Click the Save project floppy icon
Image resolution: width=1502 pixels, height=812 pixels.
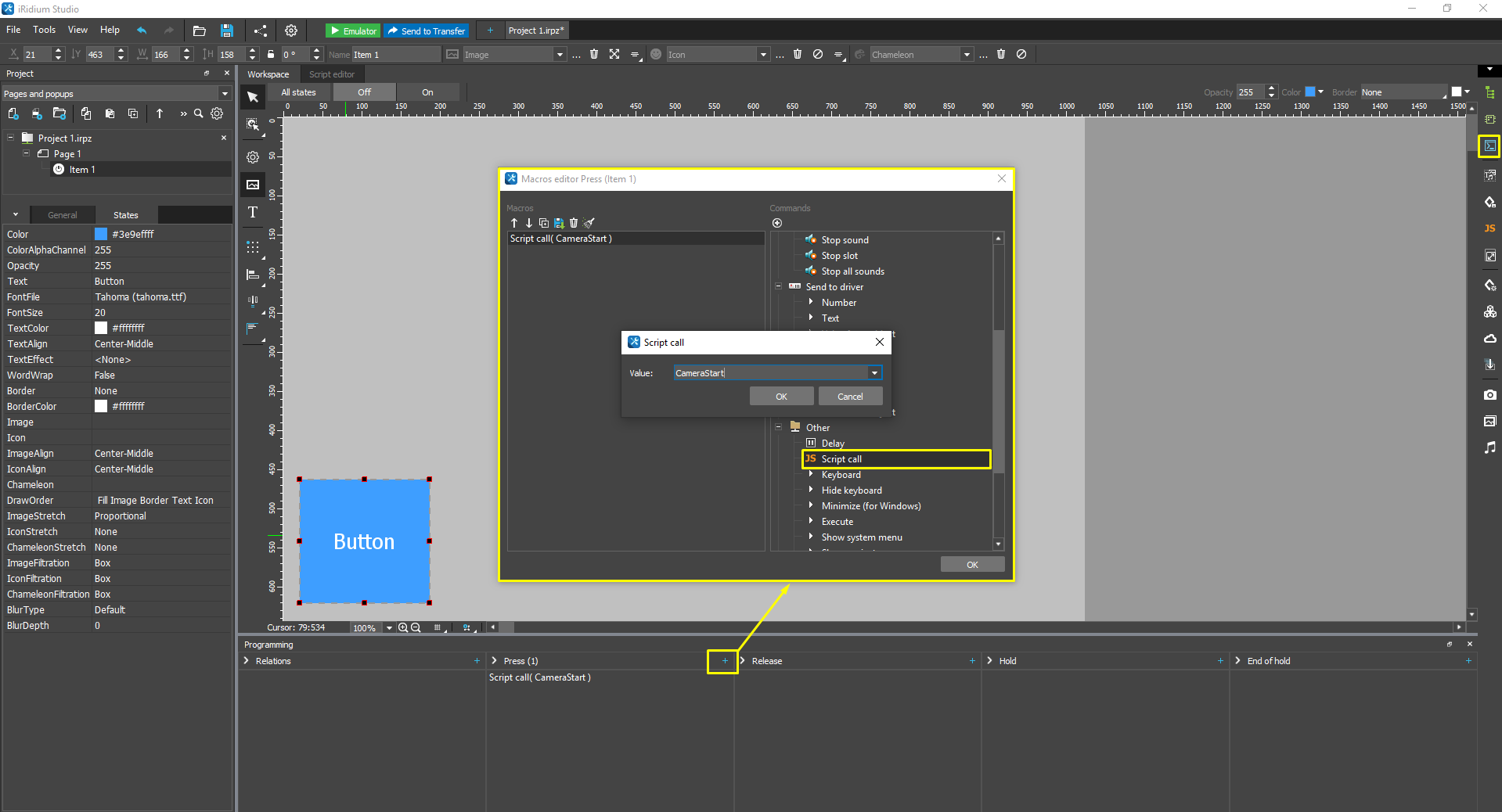click(226, 31)
